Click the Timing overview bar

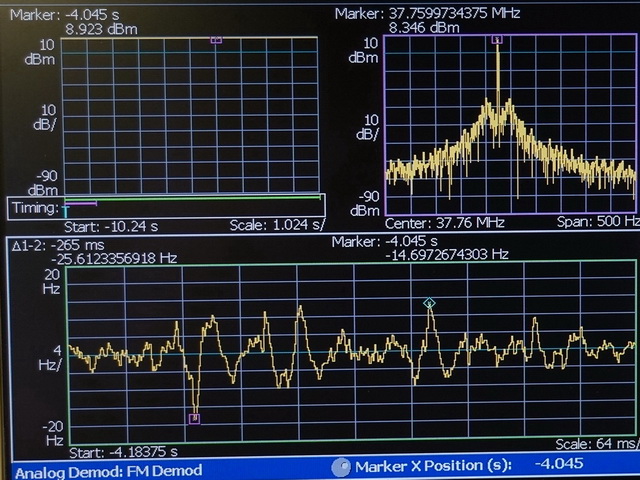point(166,208)
